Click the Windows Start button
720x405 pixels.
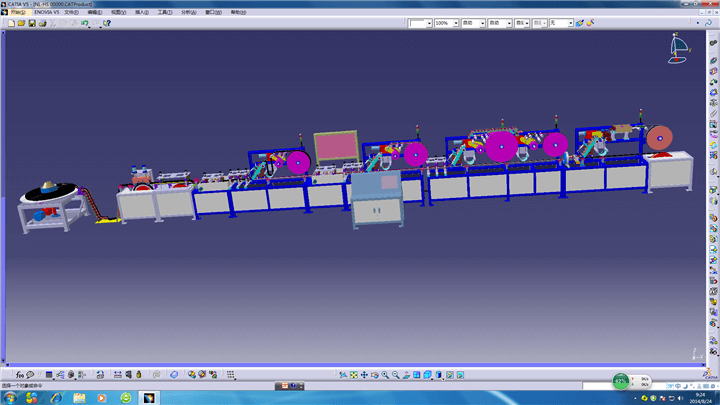(8, 397)
